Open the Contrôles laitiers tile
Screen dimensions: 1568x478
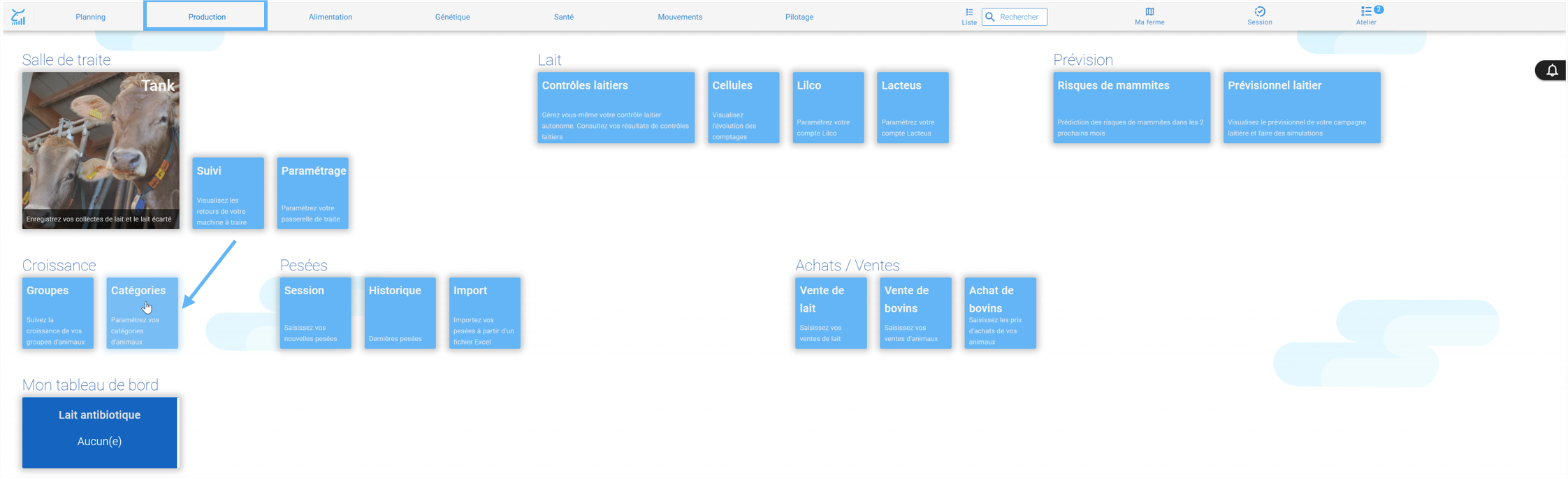coord(616,108)
